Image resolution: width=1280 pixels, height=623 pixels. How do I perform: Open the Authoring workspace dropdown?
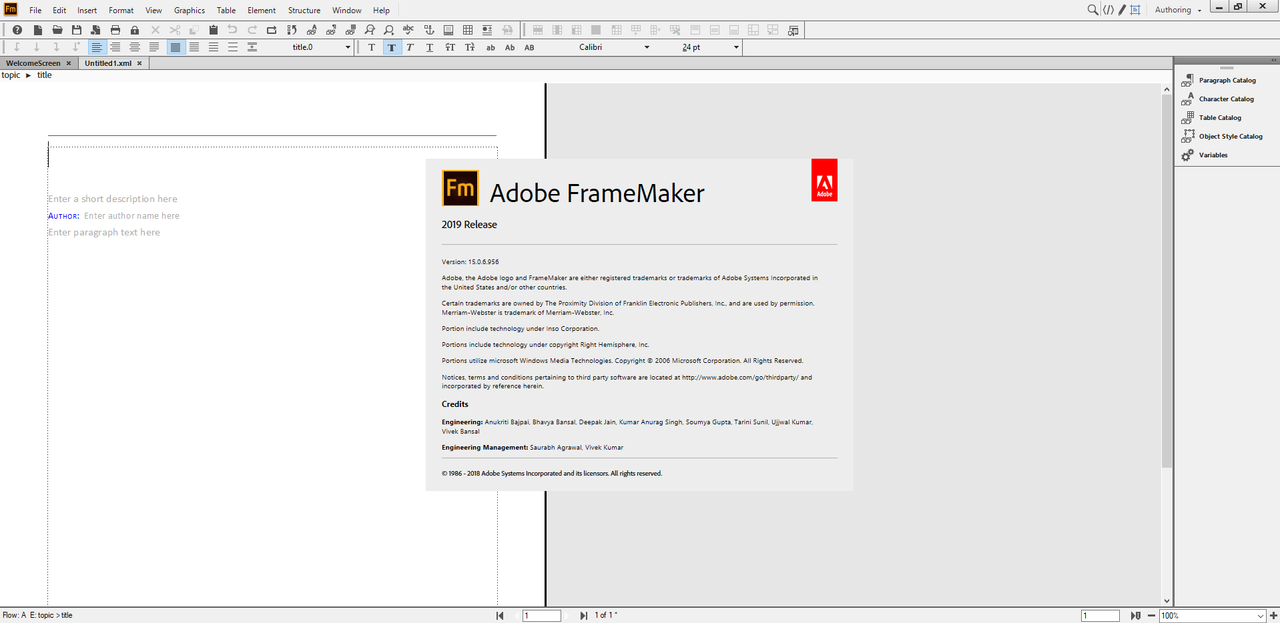(x=1178, y=10)
